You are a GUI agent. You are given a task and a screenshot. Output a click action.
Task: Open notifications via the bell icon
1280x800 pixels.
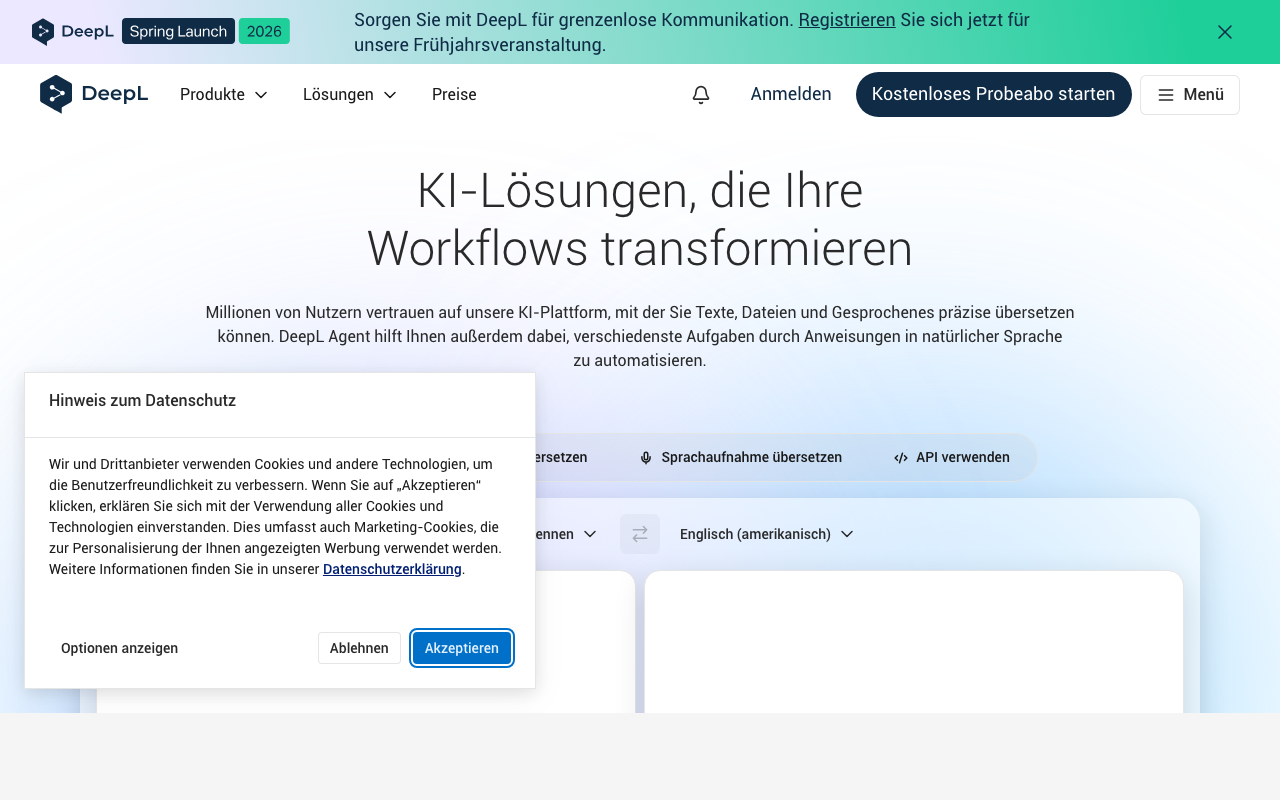(700, 94)
